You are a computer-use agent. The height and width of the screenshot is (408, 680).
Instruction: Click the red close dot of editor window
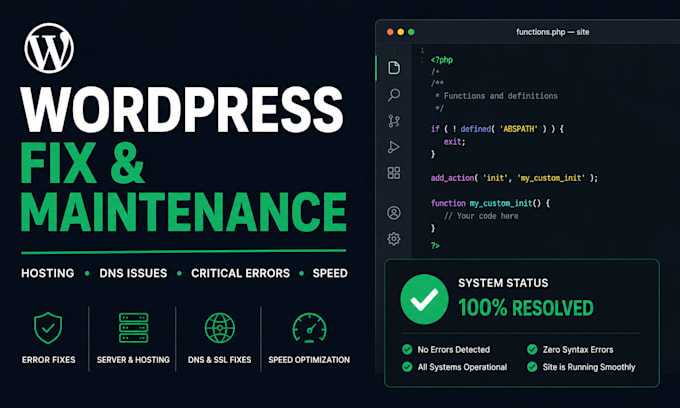pos(390,32)
